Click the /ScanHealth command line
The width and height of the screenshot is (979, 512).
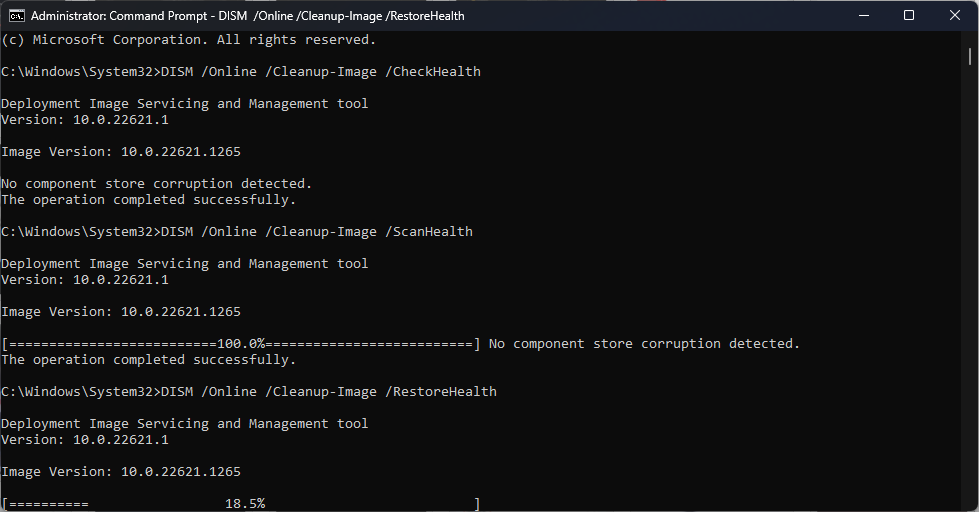pos(237,232)
